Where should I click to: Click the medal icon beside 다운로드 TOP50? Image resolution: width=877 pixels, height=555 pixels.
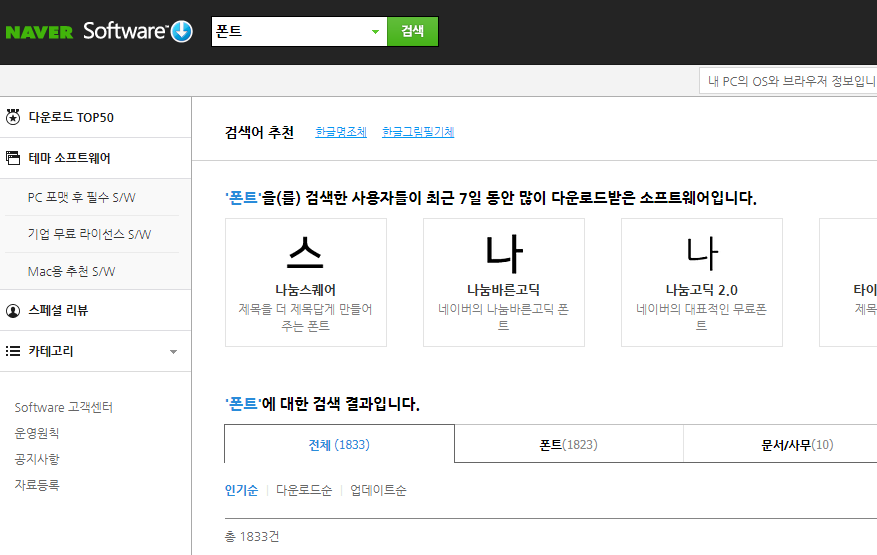pyautogui.click(x=13, y=117)
